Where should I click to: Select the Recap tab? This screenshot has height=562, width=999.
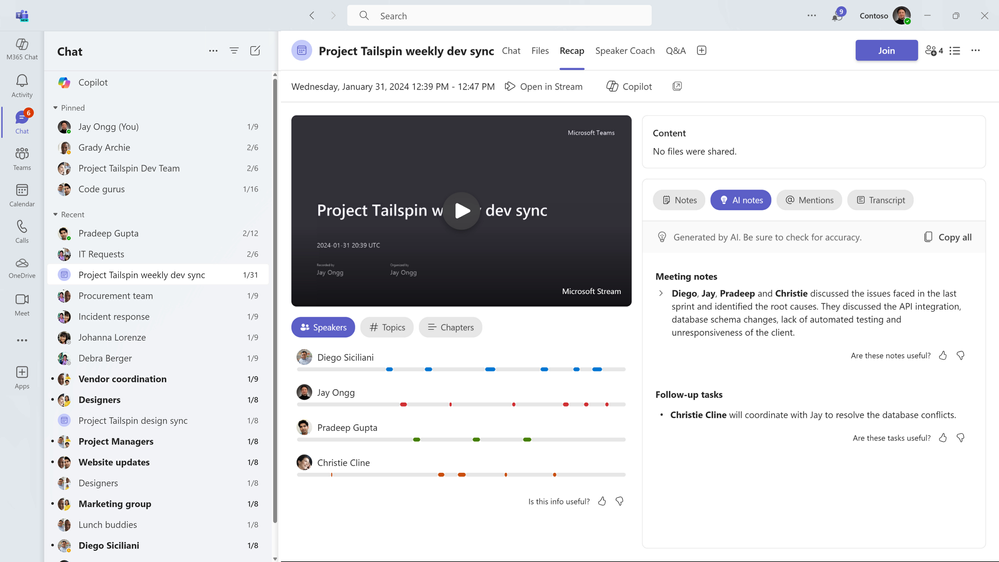pyautogui.click(x=571, y=50)
